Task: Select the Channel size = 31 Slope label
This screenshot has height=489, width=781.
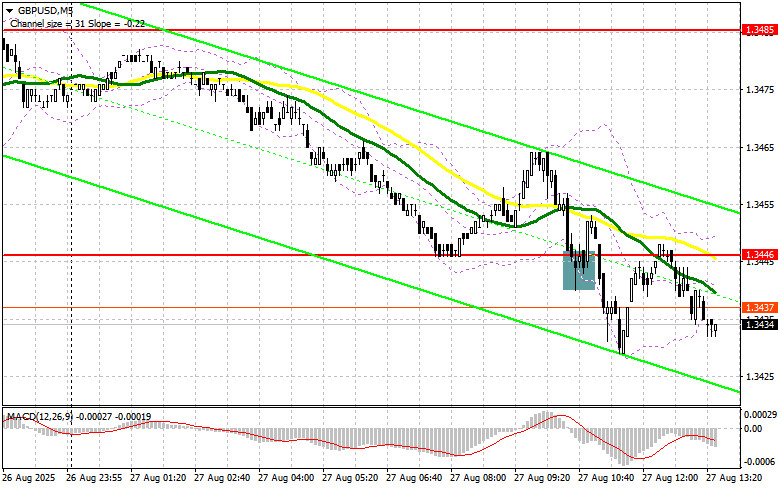Action: pyautogui.click(x=77, y=23)
